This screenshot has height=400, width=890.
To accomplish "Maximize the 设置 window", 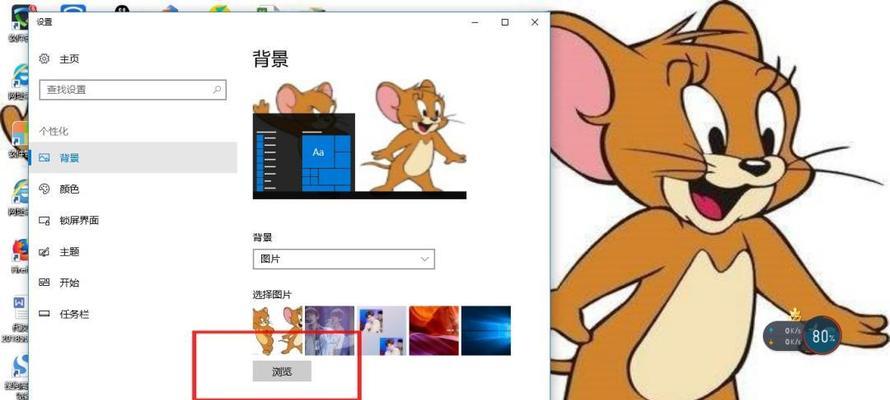I will [505, 22].
